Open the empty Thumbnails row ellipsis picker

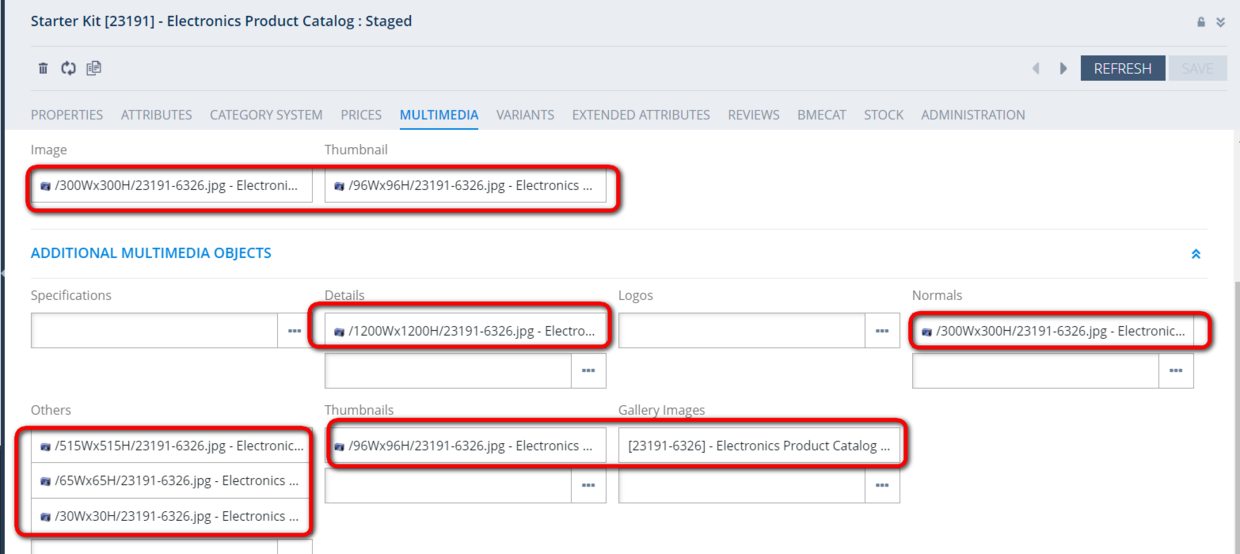[588, 486]
